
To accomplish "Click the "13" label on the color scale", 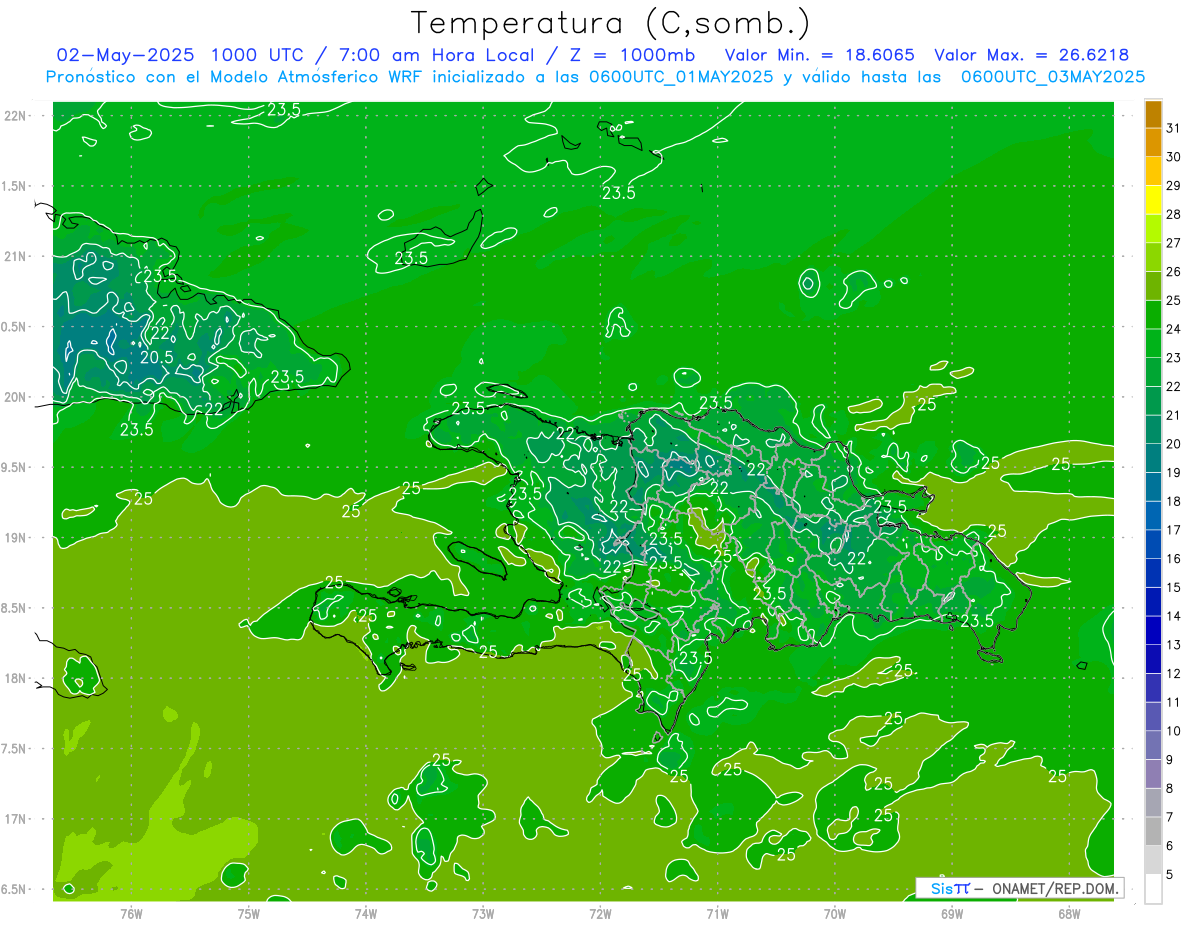I will pos(1174,645).
